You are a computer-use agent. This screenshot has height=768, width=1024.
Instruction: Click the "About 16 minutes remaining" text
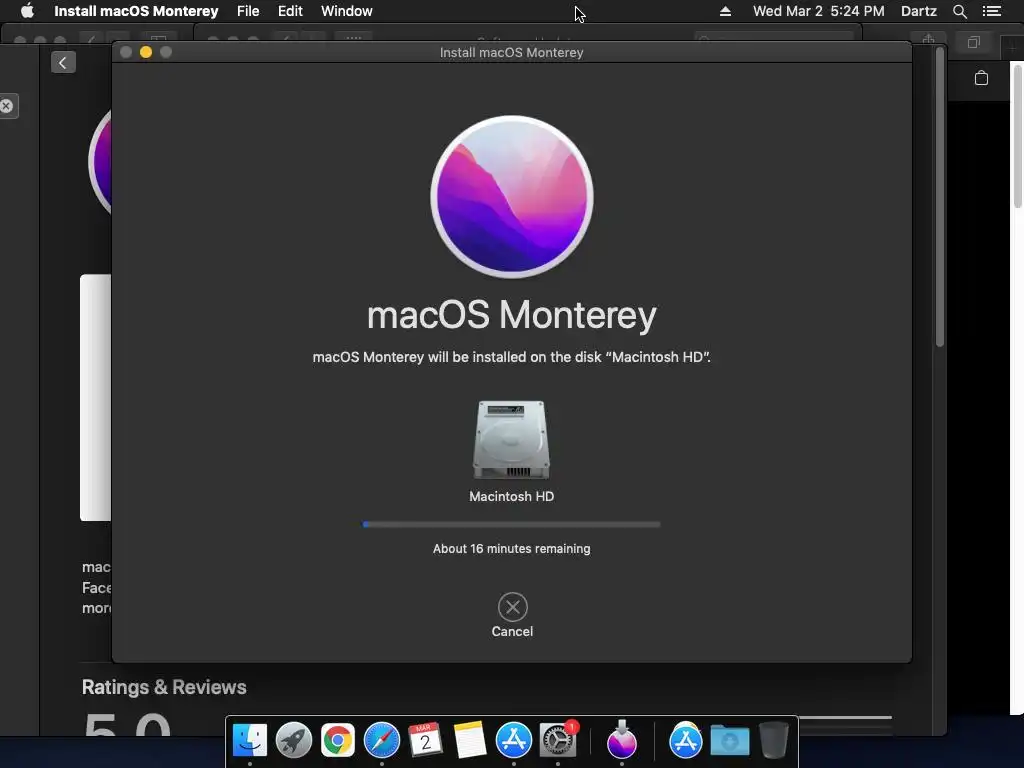511,549
